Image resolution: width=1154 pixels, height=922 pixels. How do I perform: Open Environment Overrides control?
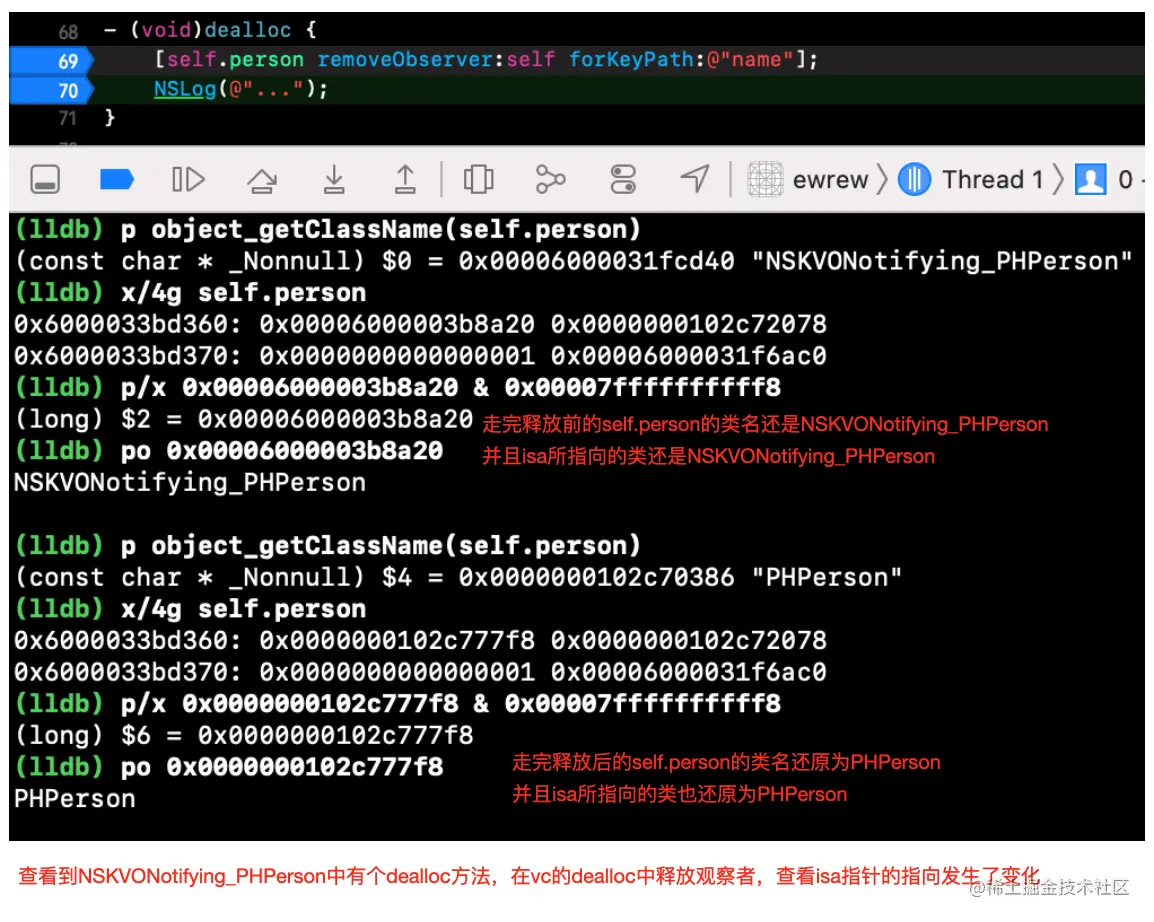pyautogui.click(x=623, y=180)
